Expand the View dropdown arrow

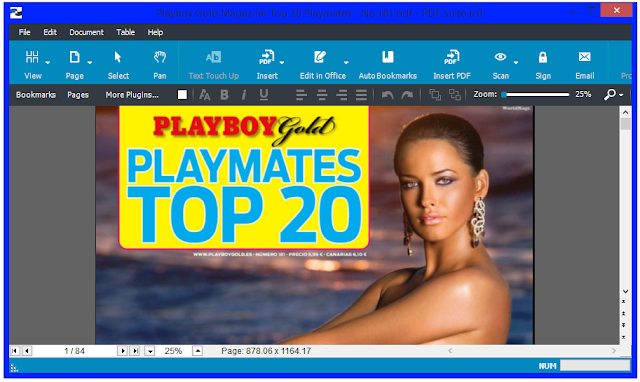48,62
